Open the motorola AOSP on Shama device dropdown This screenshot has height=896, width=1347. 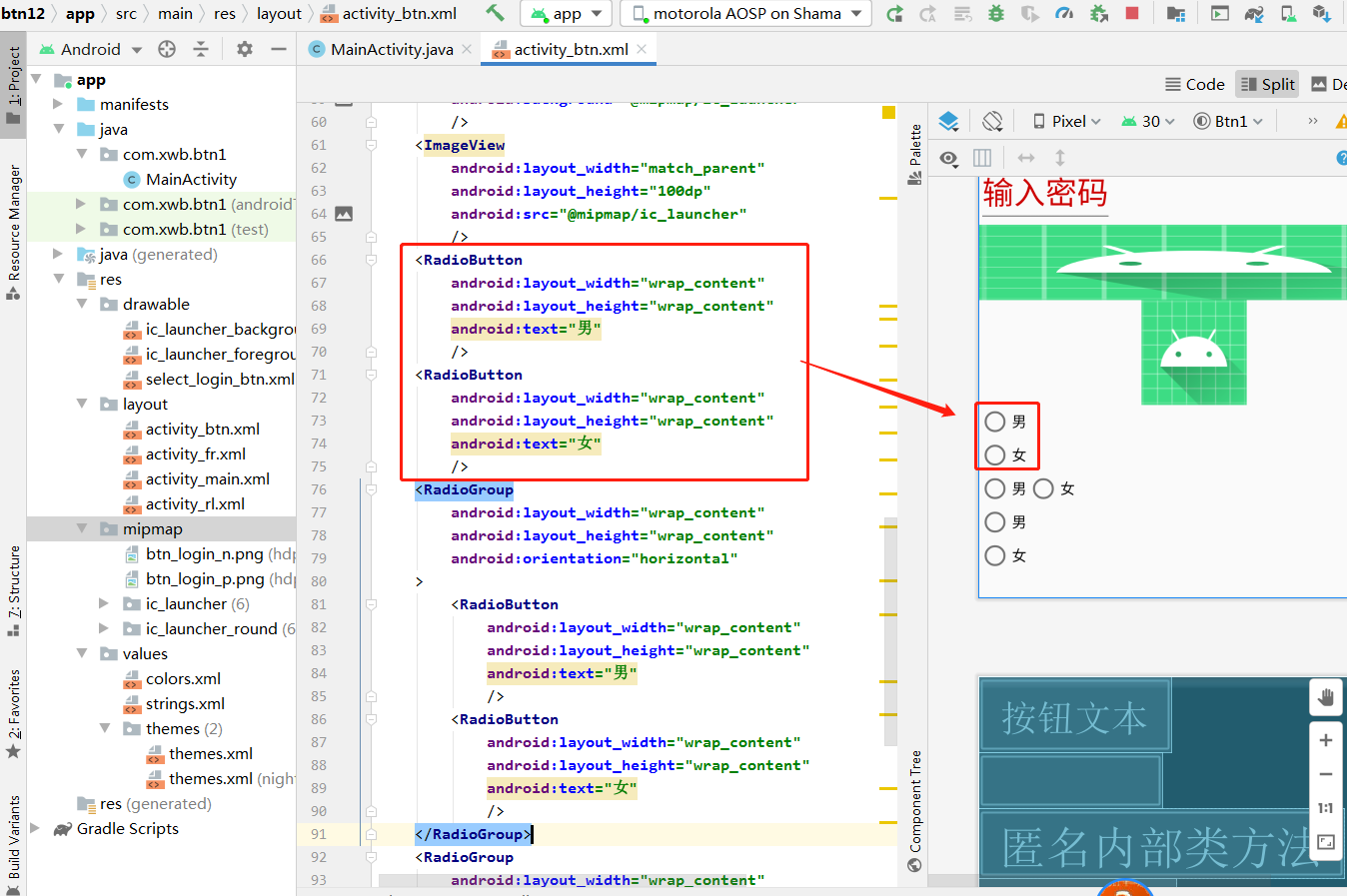point(744,14)
